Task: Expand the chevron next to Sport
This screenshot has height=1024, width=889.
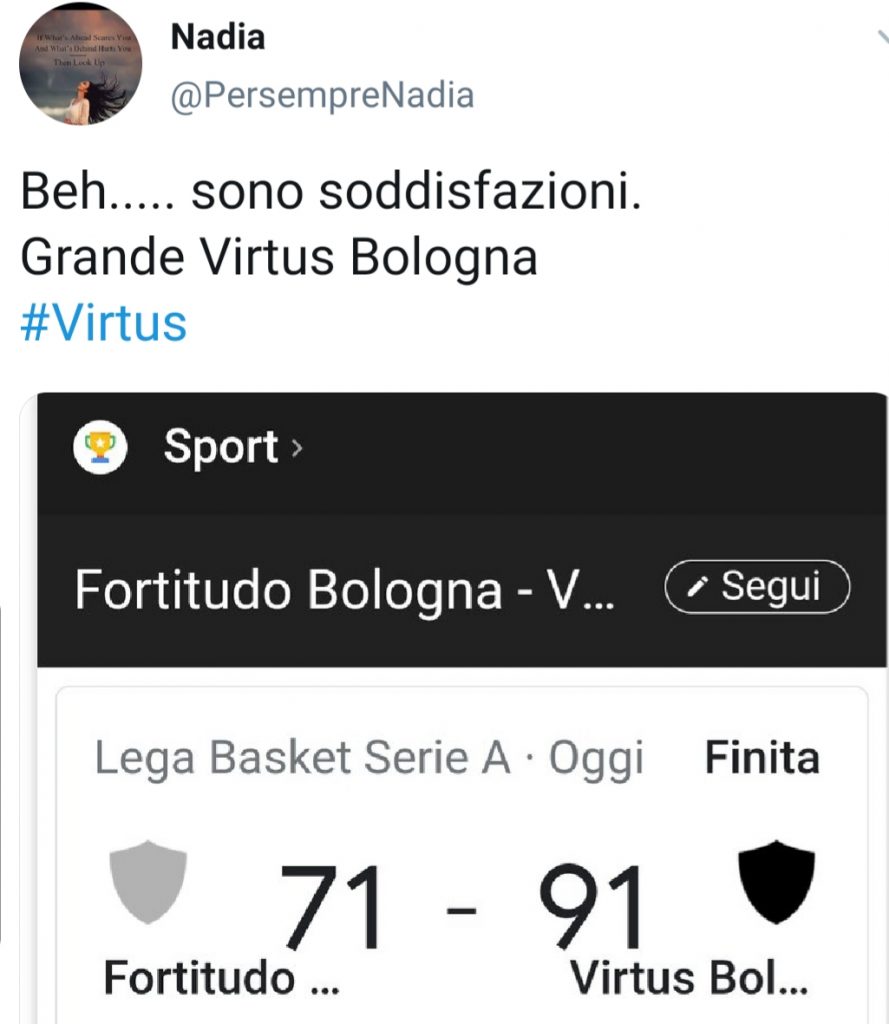Action: tap(295, 449)
